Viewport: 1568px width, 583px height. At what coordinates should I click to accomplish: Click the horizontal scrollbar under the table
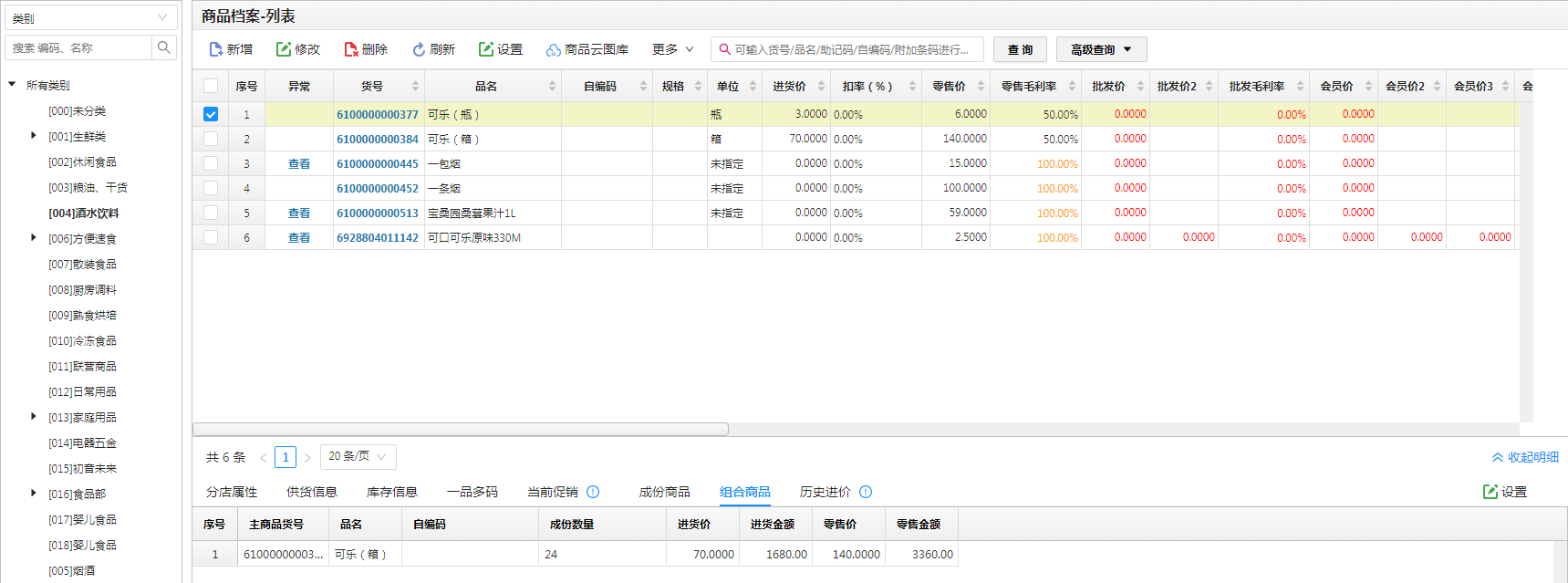[461, 429]
